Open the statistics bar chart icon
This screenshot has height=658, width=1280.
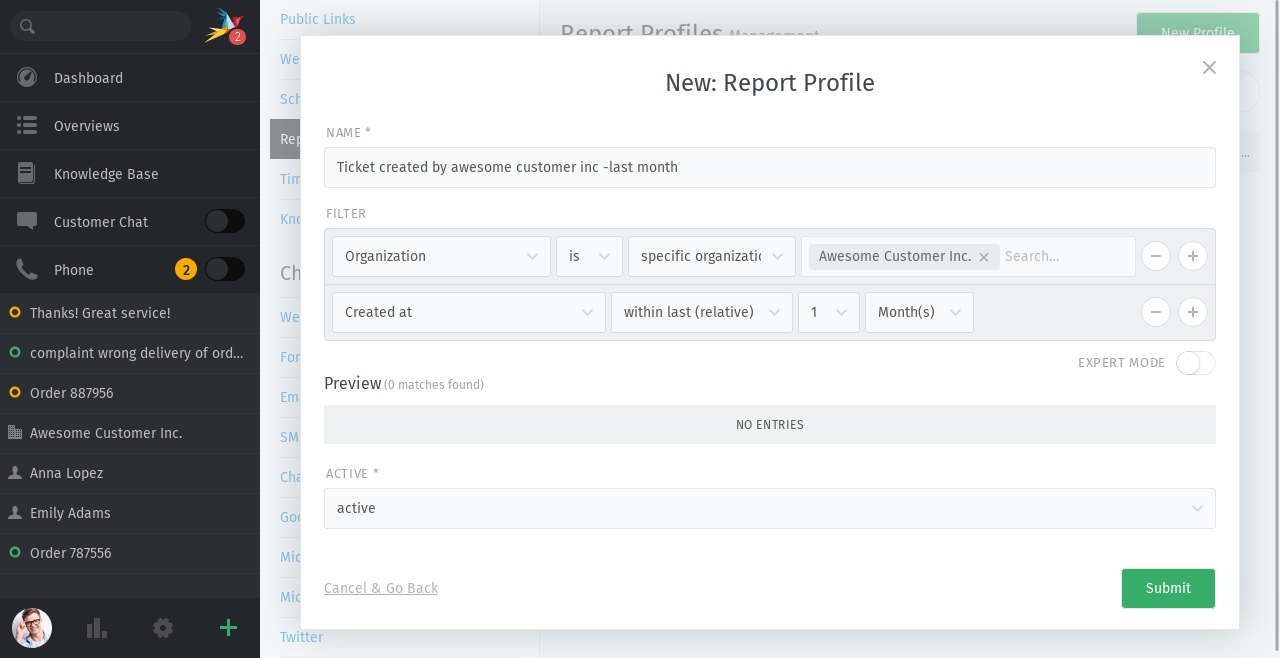(x=97, y=628)
